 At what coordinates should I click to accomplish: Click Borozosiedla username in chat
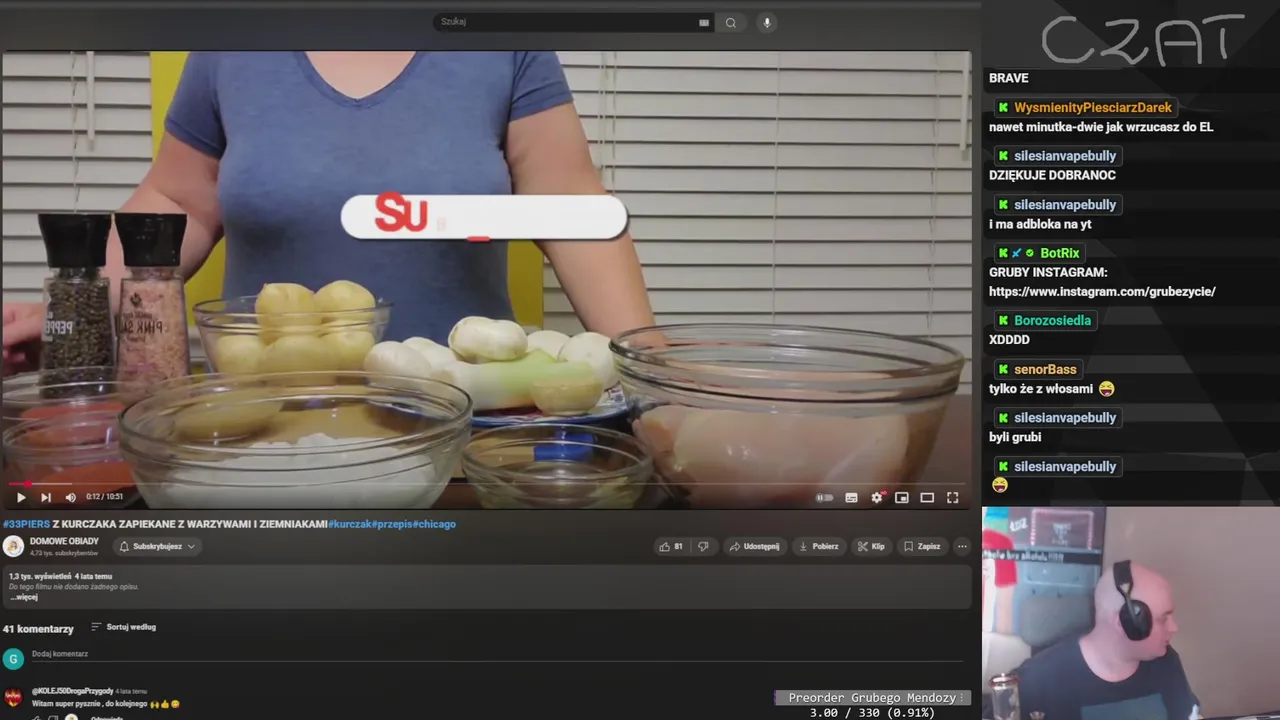click(x=1052, y=321)
